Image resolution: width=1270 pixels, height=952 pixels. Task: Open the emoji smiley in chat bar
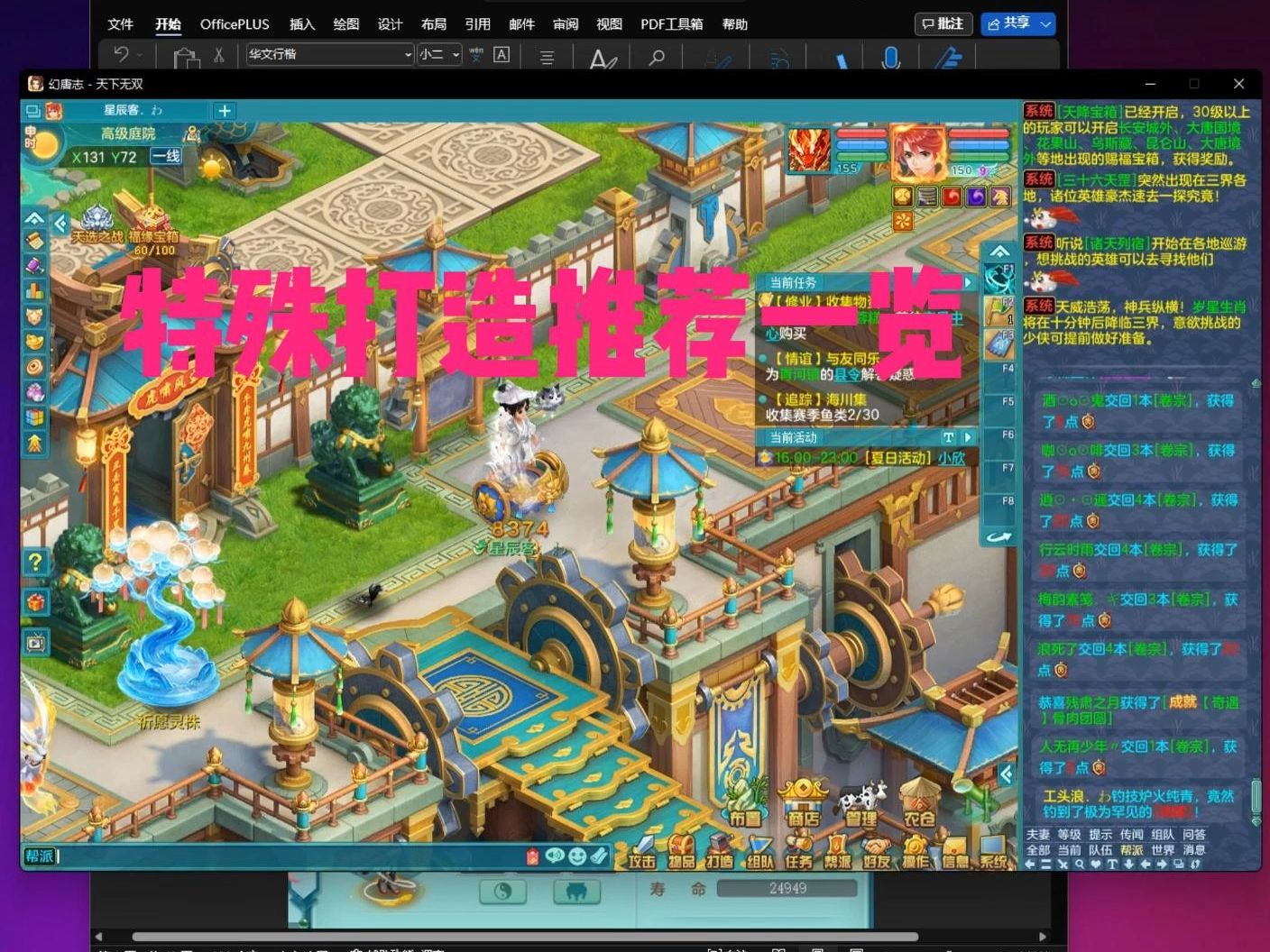(577, 856)
